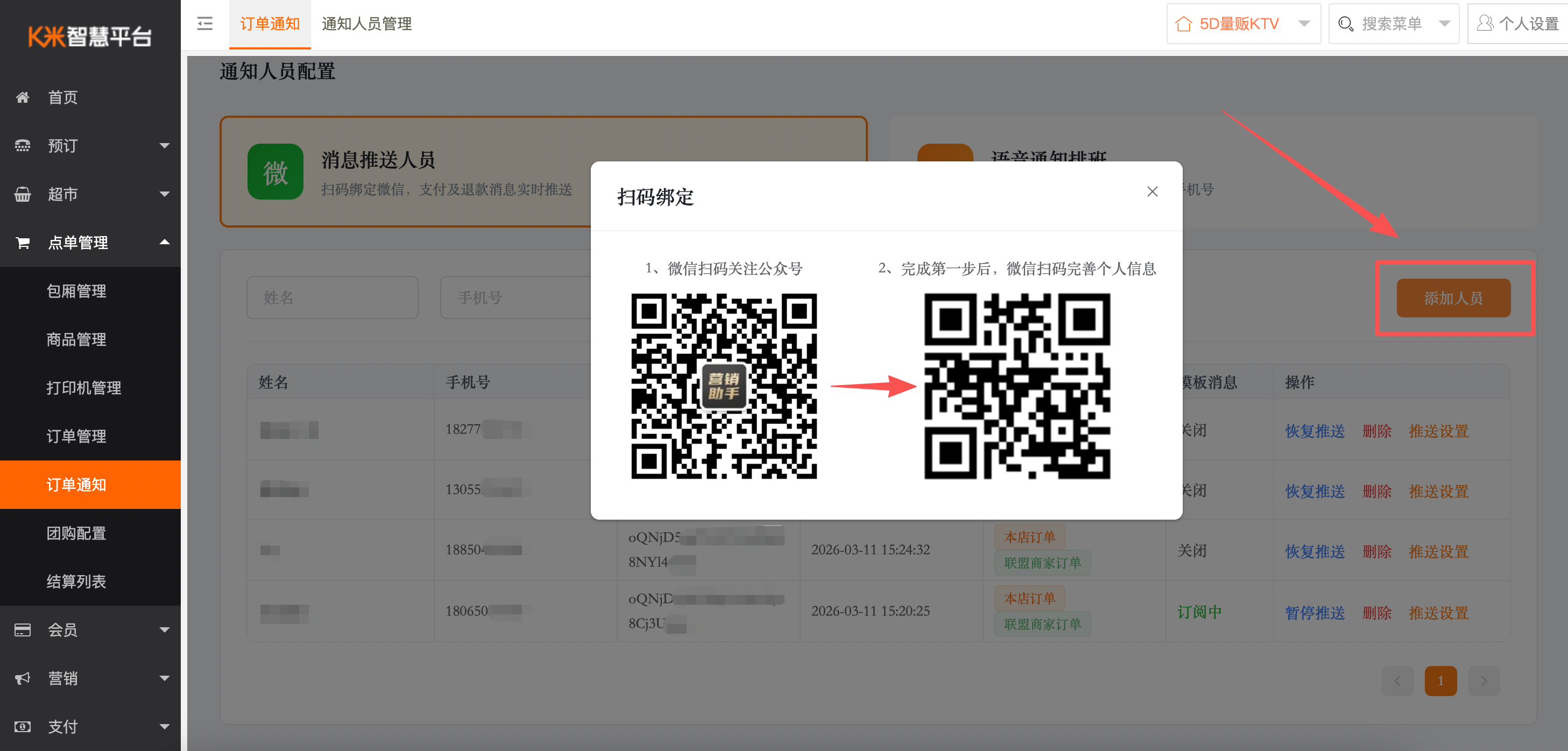This screenshot has height=751, width=1568.
Task: Collapse the 点单管理 menu arrow
Action: tap(164, 242)
